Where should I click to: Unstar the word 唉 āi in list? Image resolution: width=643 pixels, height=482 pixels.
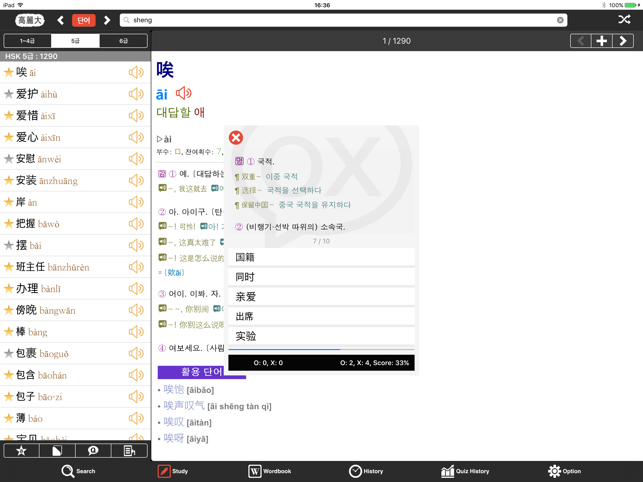(x=9, y=73)
